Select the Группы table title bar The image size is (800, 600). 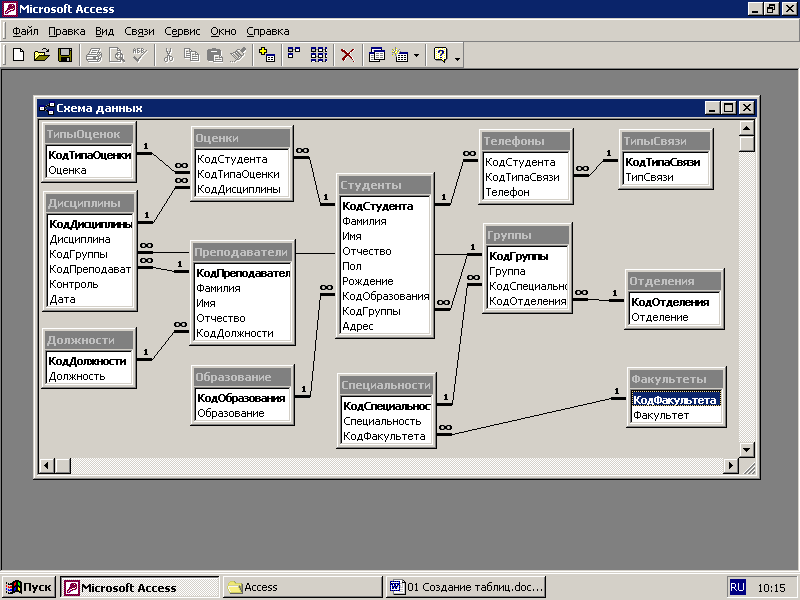527,235
